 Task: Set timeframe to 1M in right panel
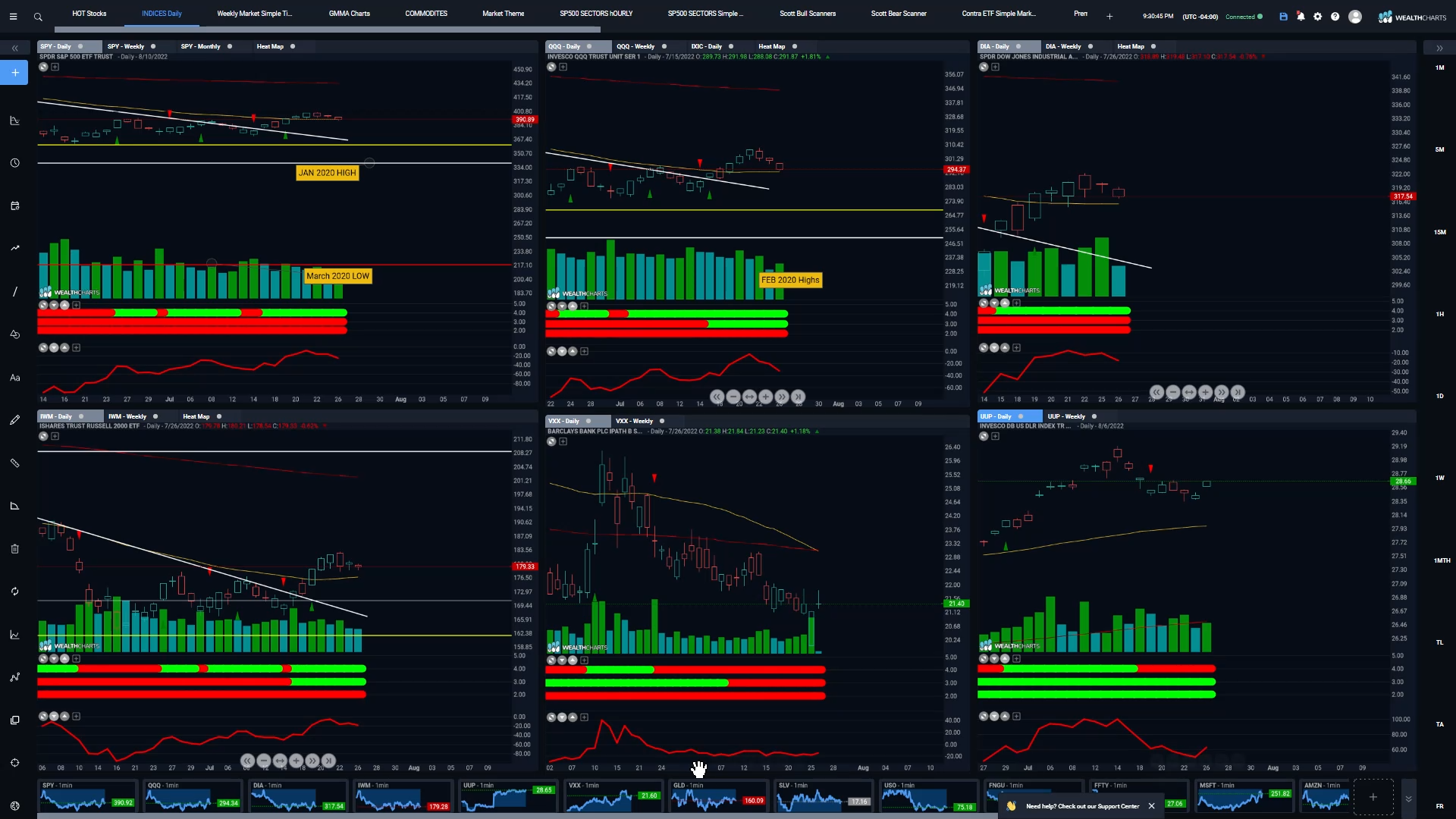(x=1439, y=67)
